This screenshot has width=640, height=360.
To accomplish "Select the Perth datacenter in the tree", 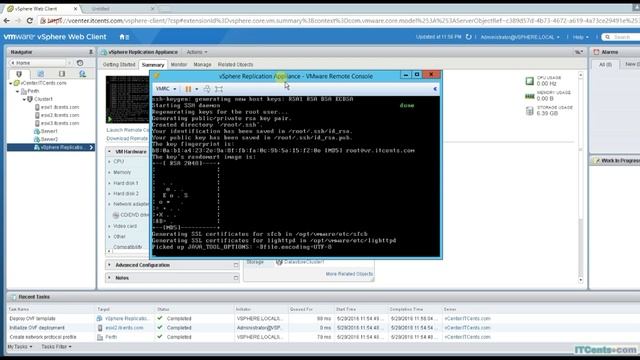I will coord(33,91).
